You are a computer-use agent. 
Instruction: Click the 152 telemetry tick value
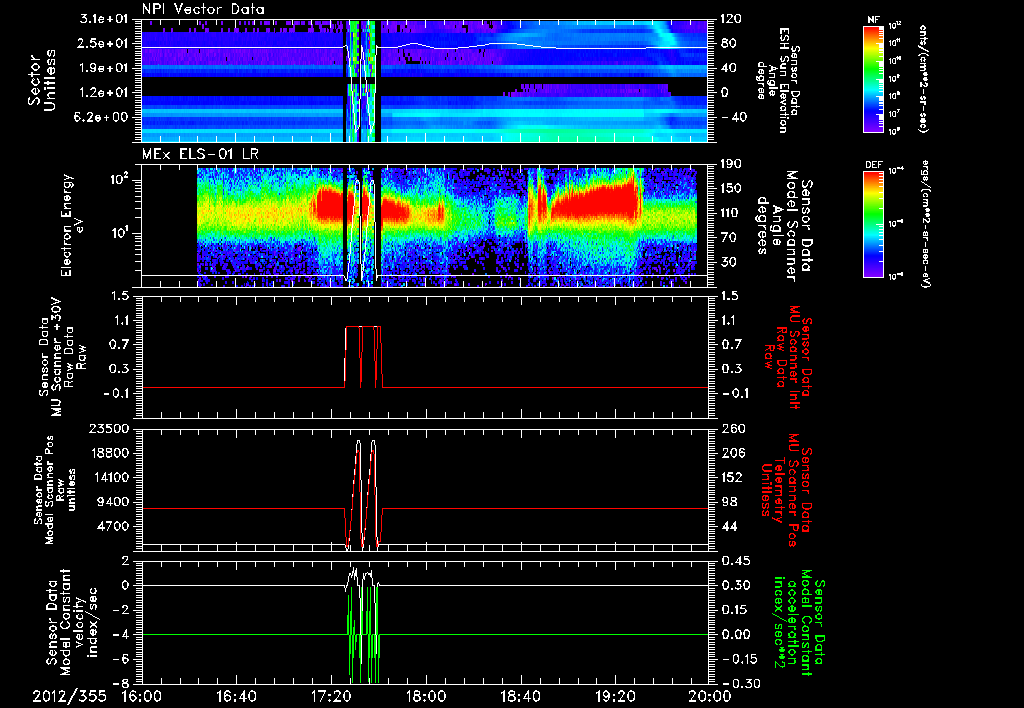(731, 477)
